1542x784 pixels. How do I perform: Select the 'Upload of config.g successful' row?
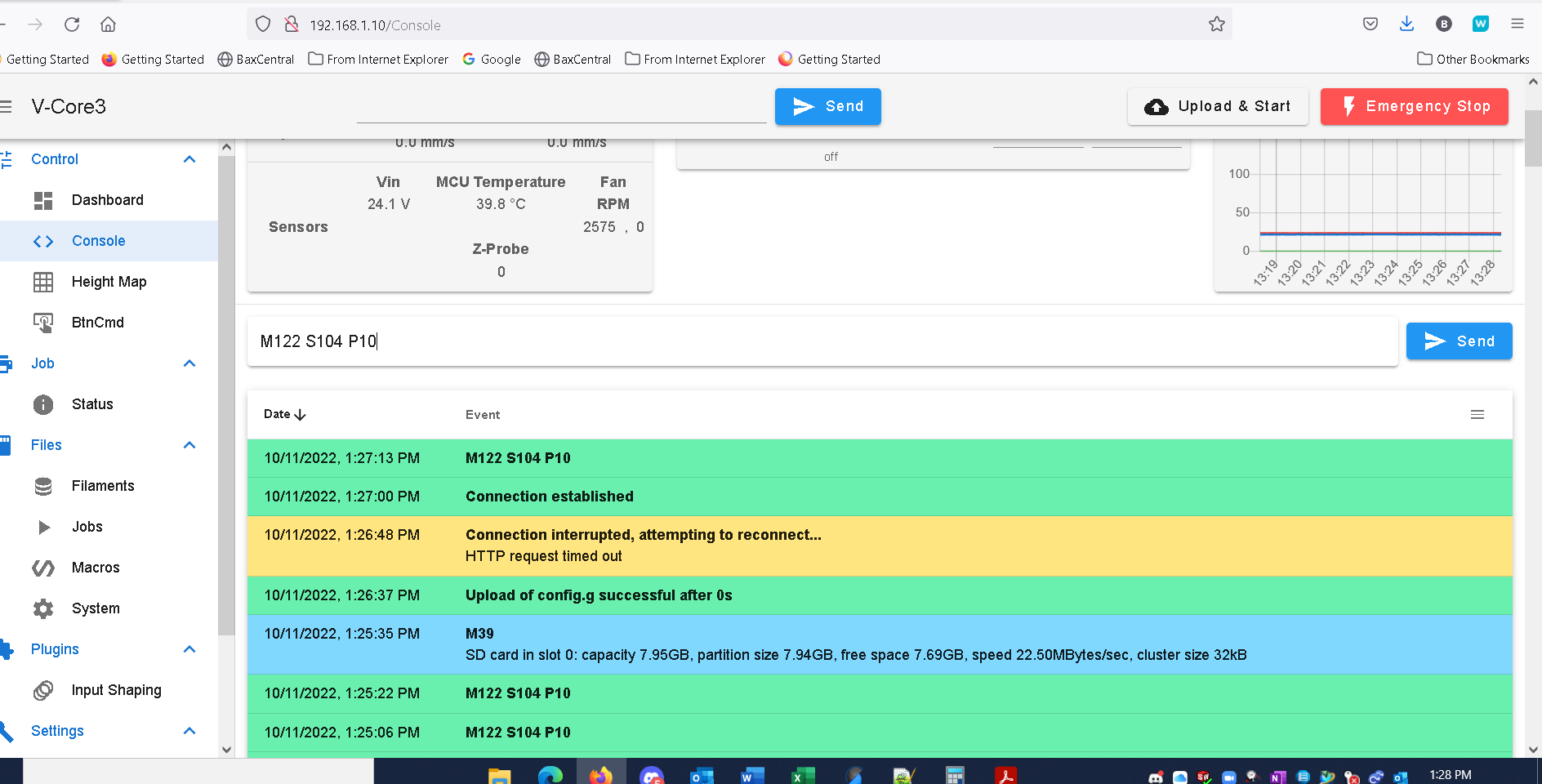[880, 595]
